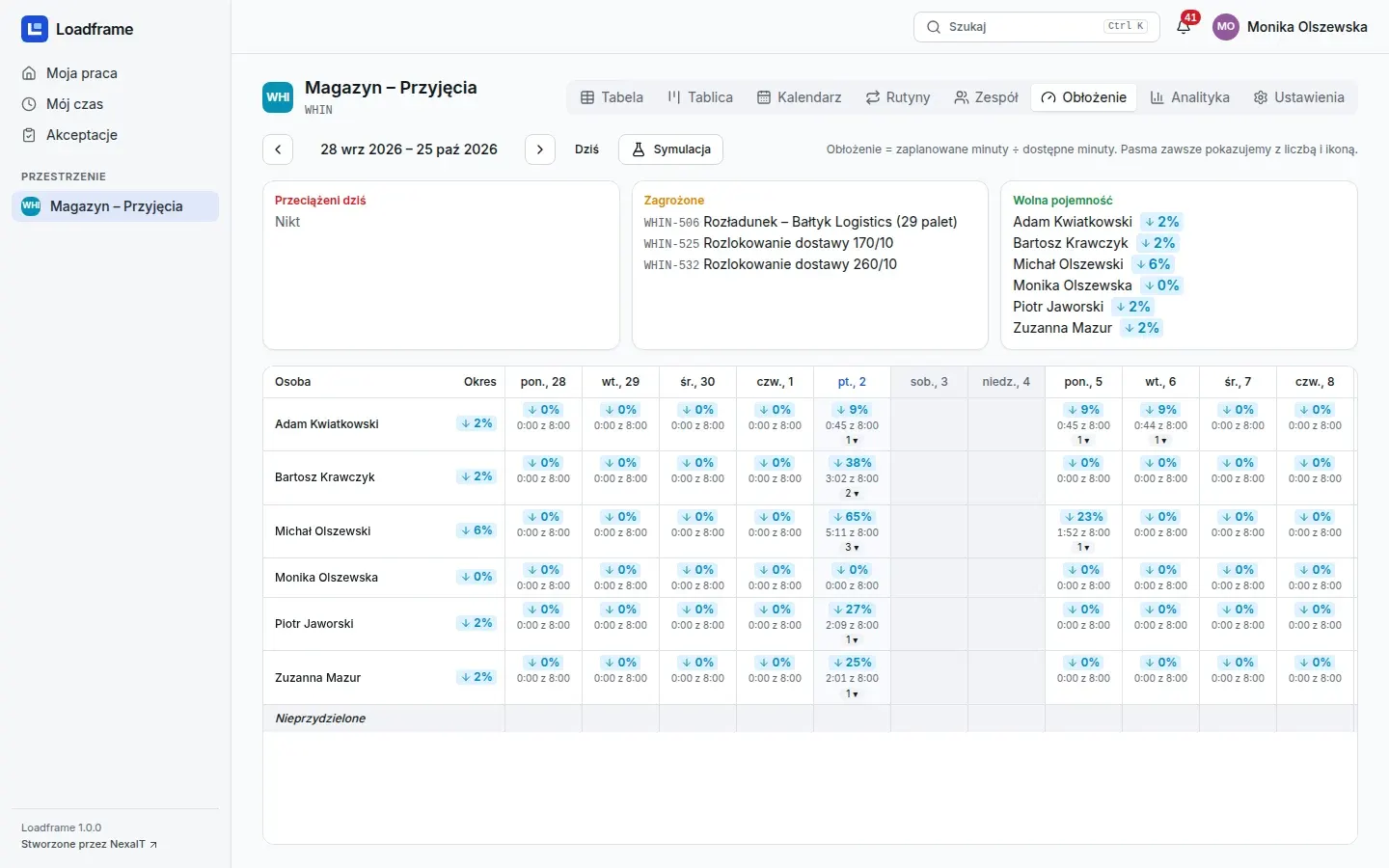This screenshot has width=1389, height=868.
Task: Click the date range 28 wrz 2026 – 25 paź 2026
Action: coord(409,149)
